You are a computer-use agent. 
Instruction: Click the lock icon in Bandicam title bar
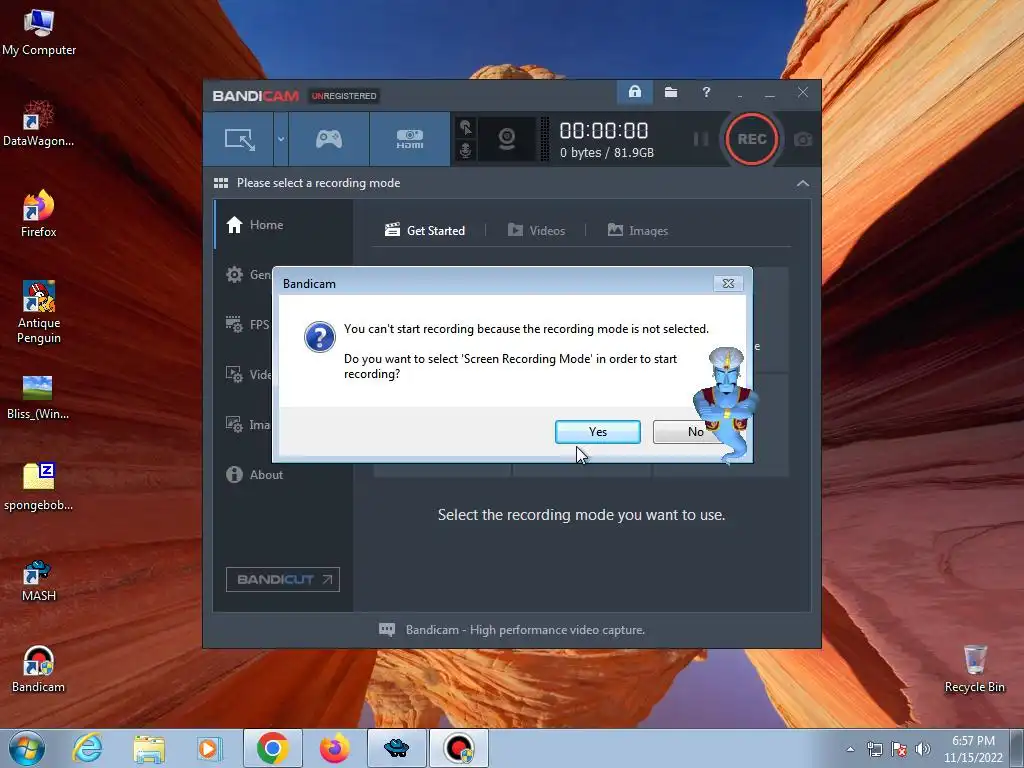[635, 92]
